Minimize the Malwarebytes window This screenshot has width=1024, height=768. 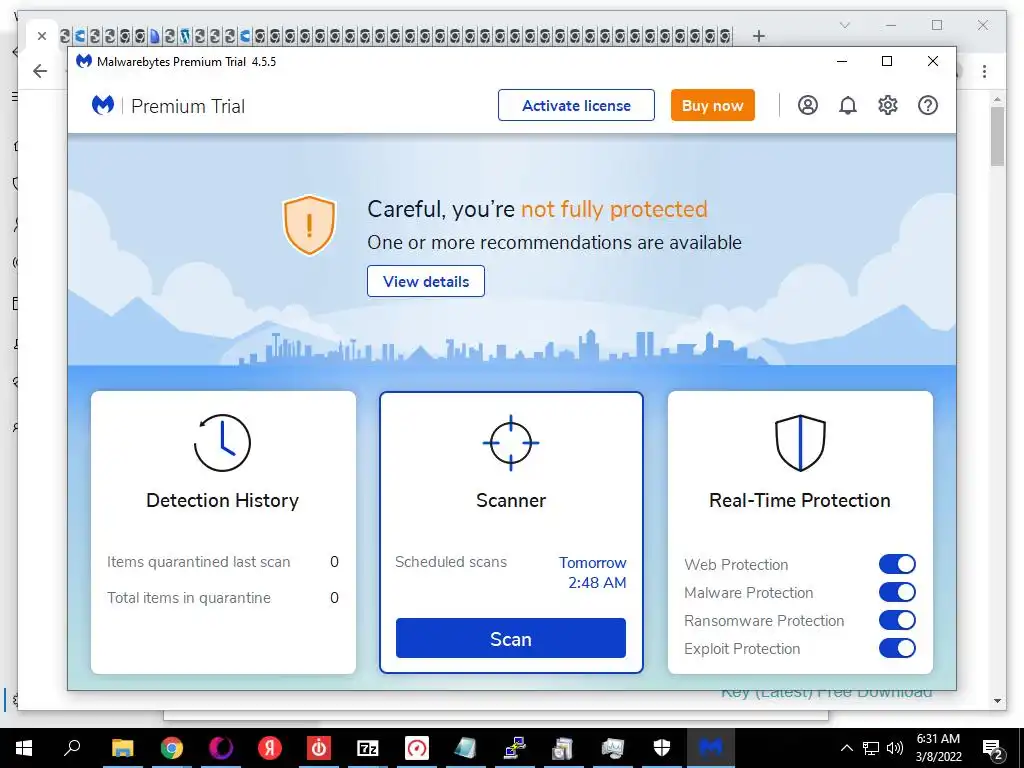(x=842, y=61)
